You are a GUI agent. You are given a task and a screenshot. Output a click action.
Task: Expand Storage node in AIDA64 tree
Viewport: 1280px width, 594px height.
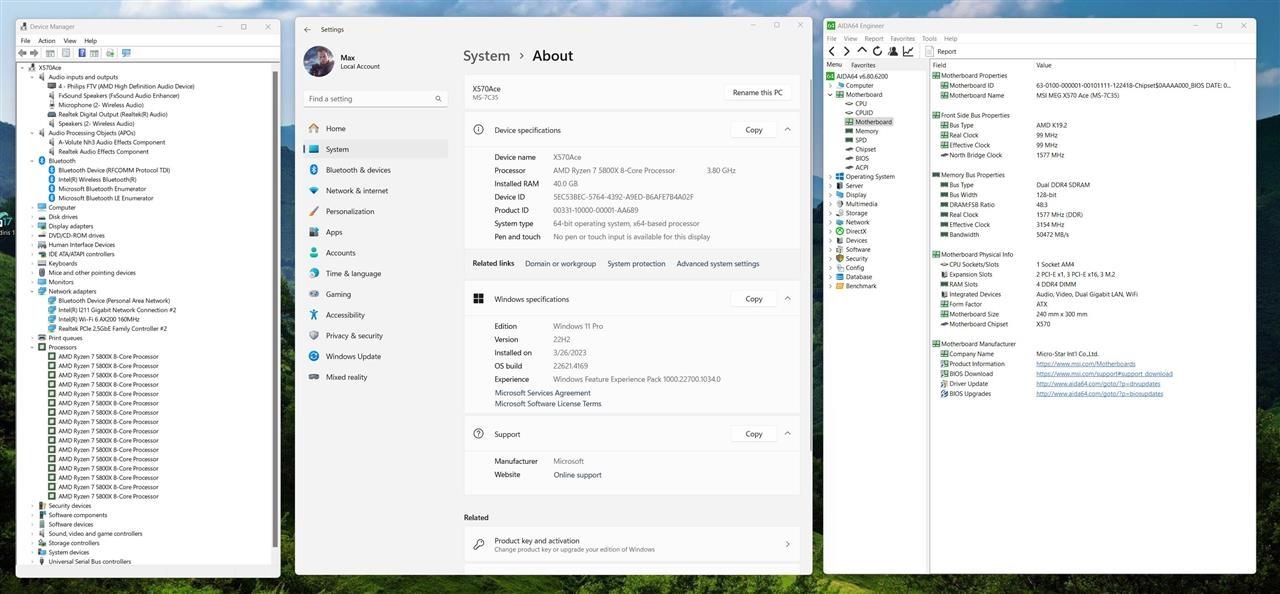pyautogui.click(x=830, y=213)
